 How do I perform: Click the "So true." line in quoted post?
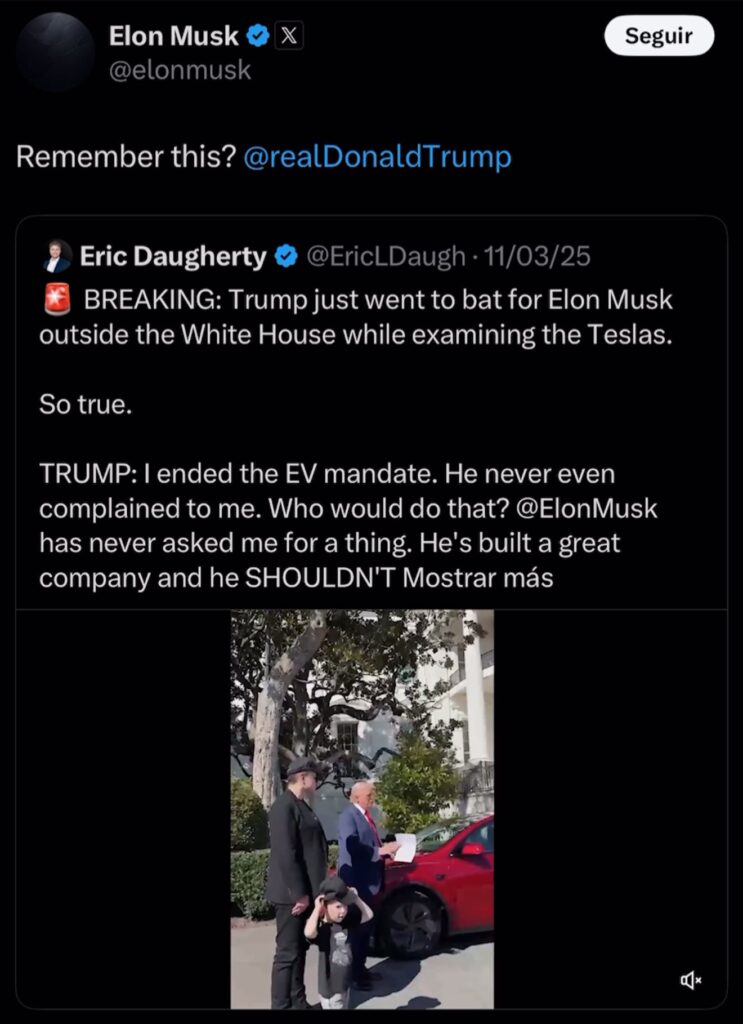click(x=86, y=405)
